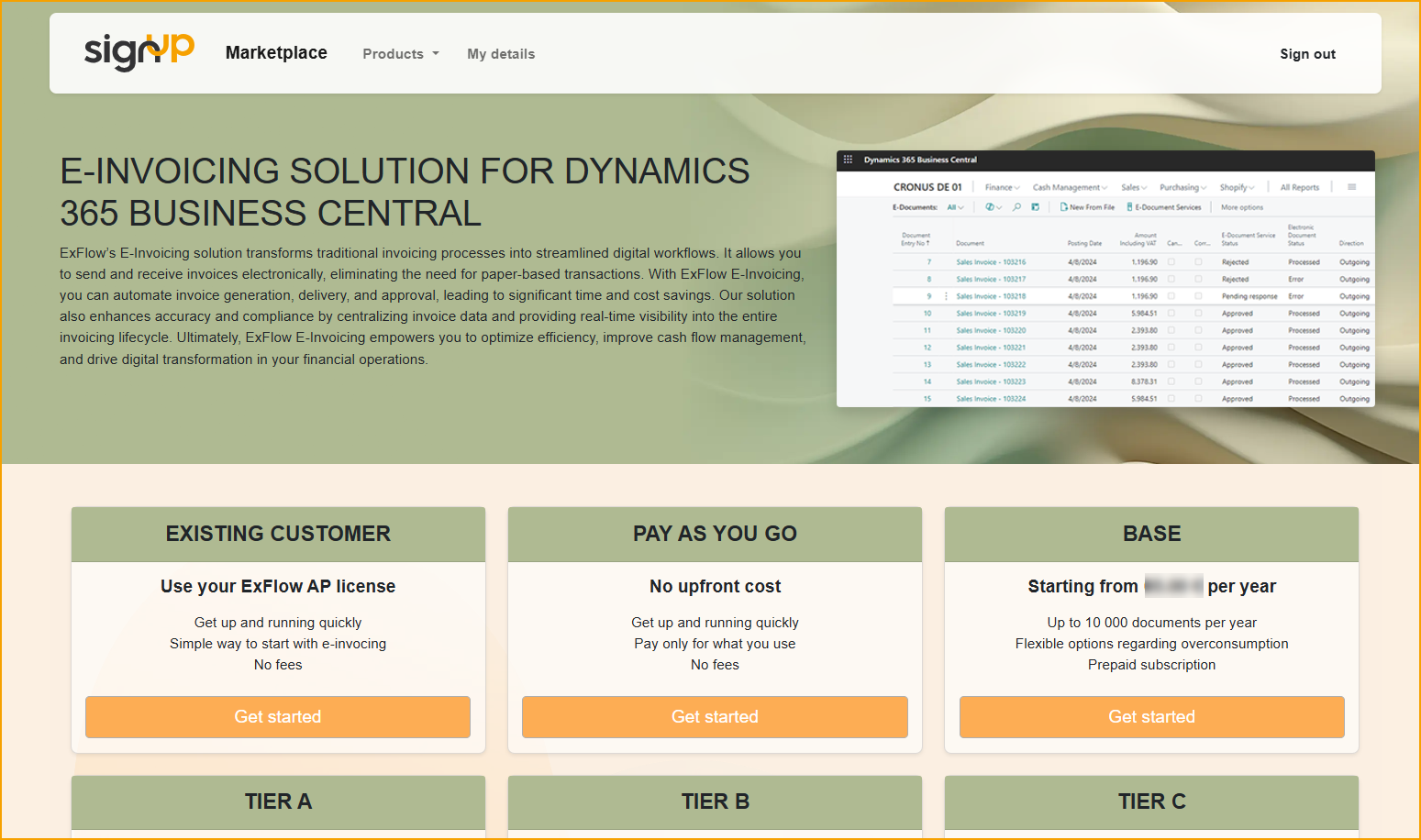
Task: Tick Cancelled checkbox for Sales Invoice 103216
Action: click(1171, 262)
